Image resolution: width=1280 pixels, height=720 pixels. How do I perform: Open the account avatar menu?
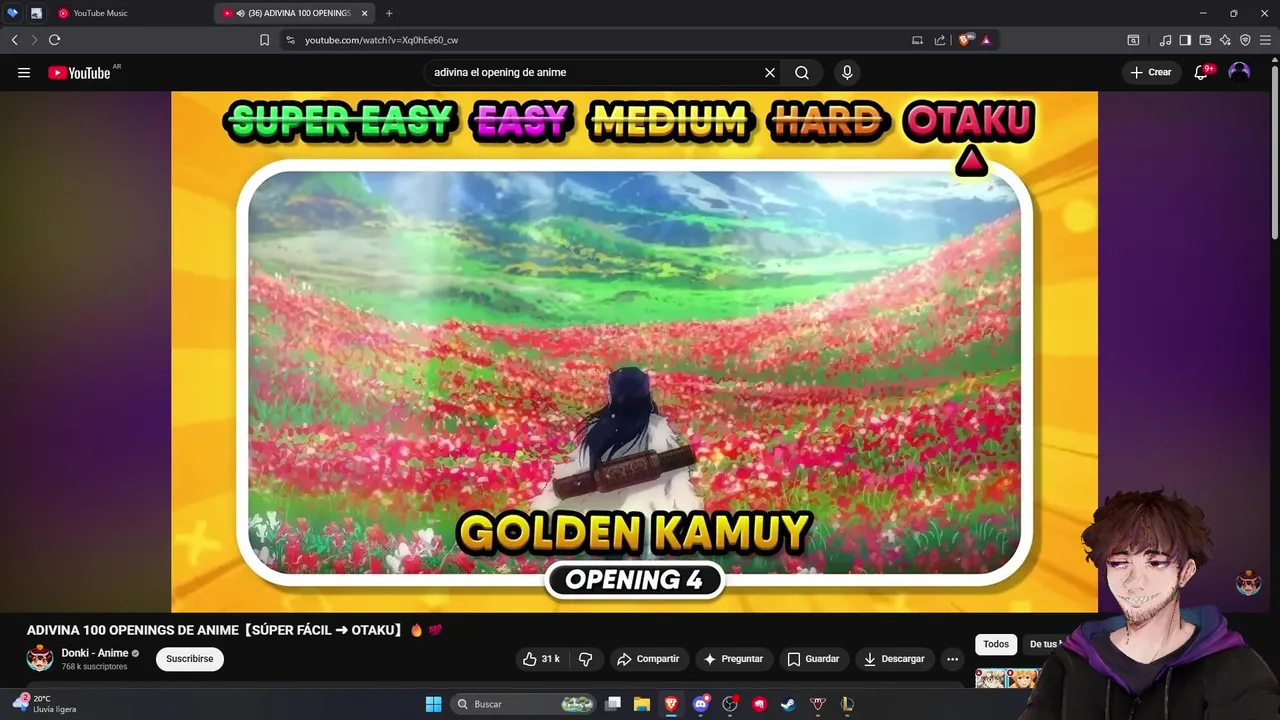pos(1239,72)
